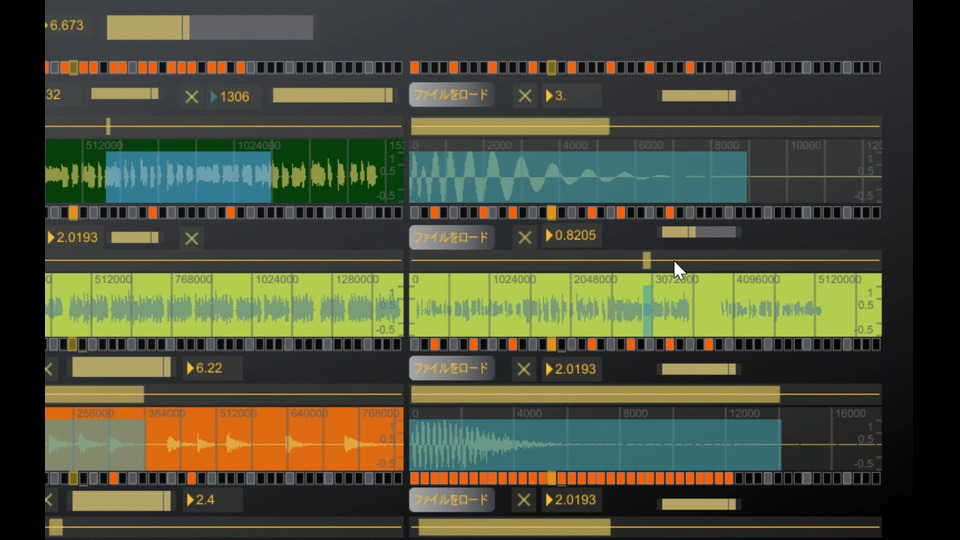Click the cut-off X icon left of the 2.4 slider
The height and width of the screenshot is (540, 960).
coord(49,500)
